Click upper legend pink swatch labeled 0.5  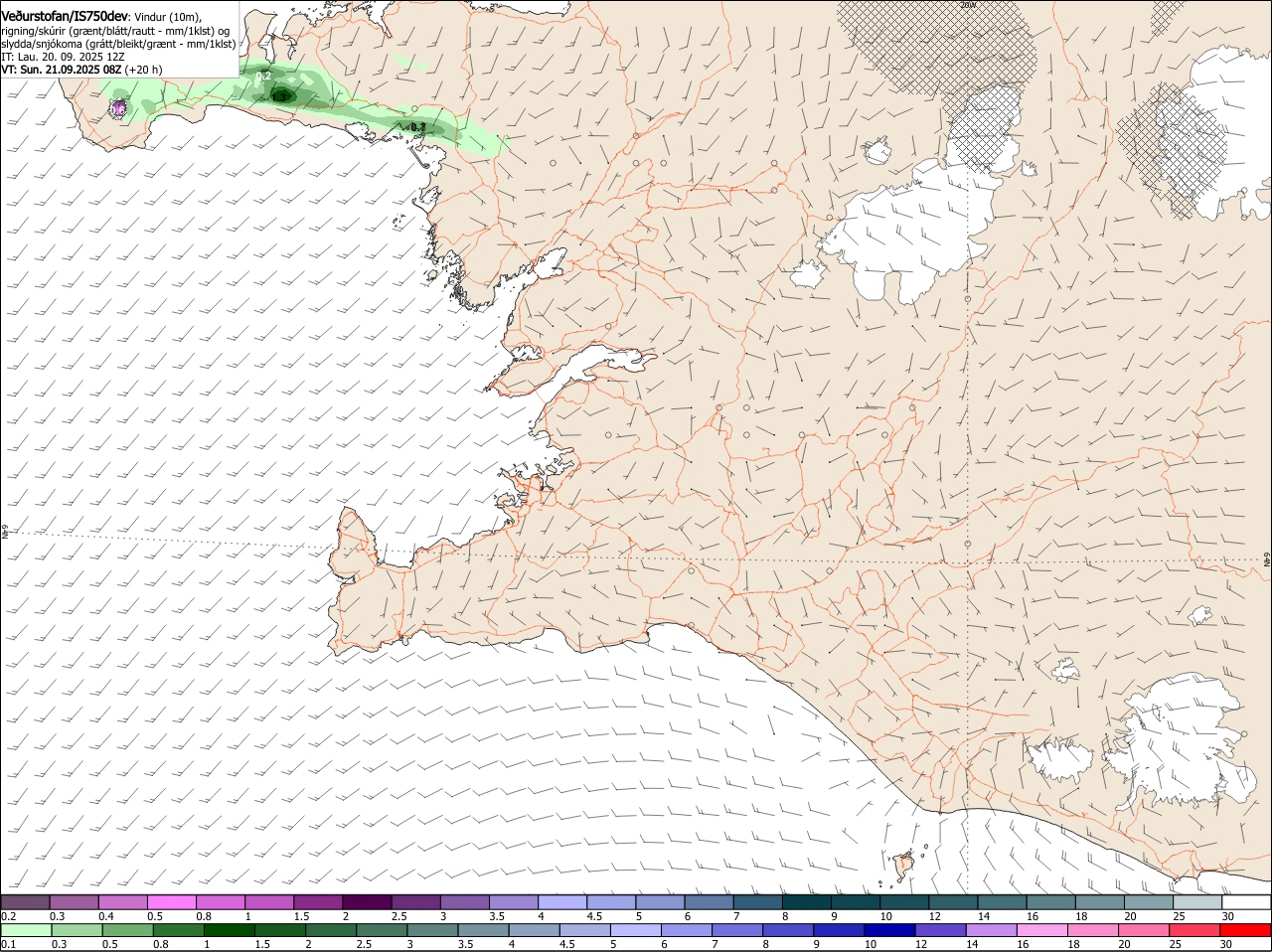pyautogui.click(x=171, y=901)
